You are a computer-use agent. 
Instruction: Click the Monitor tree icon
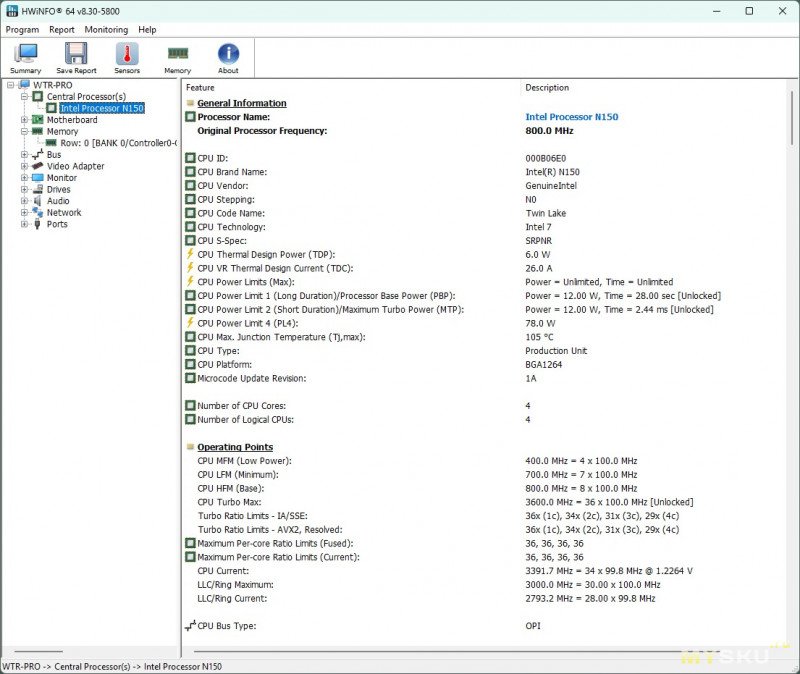click(37, 178)
